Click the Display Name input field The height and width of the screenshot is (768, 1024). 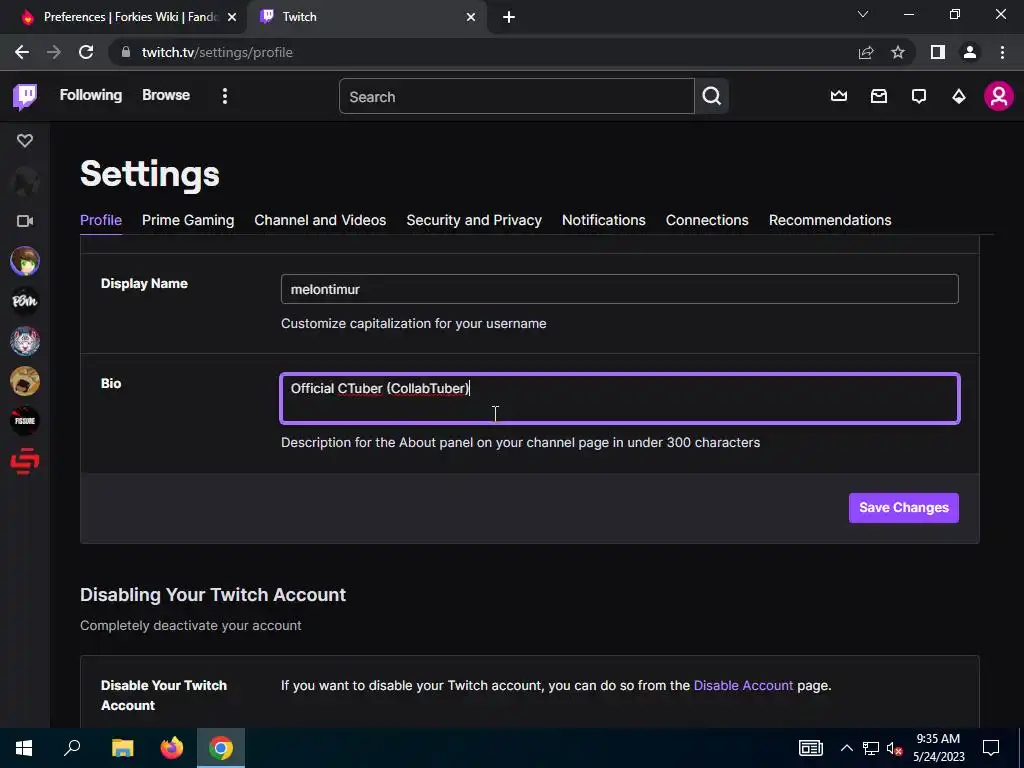620,289
